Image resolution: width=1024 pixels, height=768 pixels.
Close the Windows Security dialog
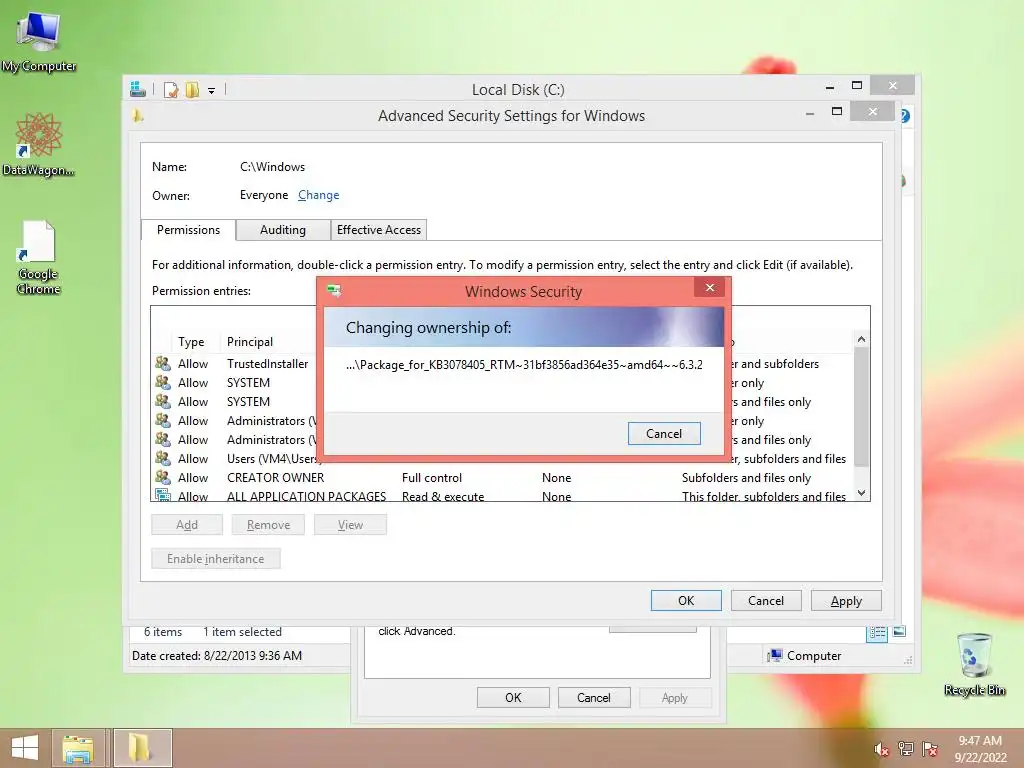[710, 287]
